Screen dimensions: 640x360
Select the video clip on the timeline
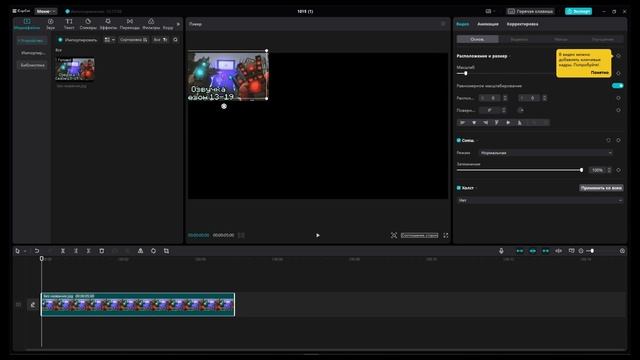(138, 304)
